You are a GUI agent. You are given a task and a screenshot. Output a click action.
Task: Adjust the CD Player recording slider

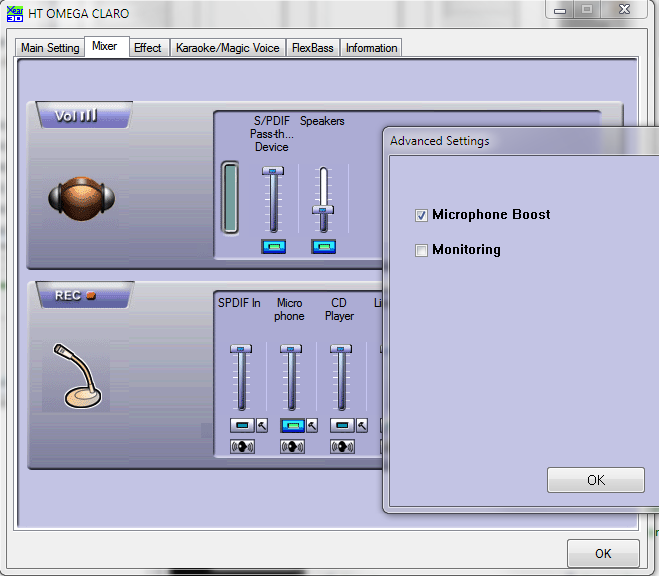[x=341, y=349]
